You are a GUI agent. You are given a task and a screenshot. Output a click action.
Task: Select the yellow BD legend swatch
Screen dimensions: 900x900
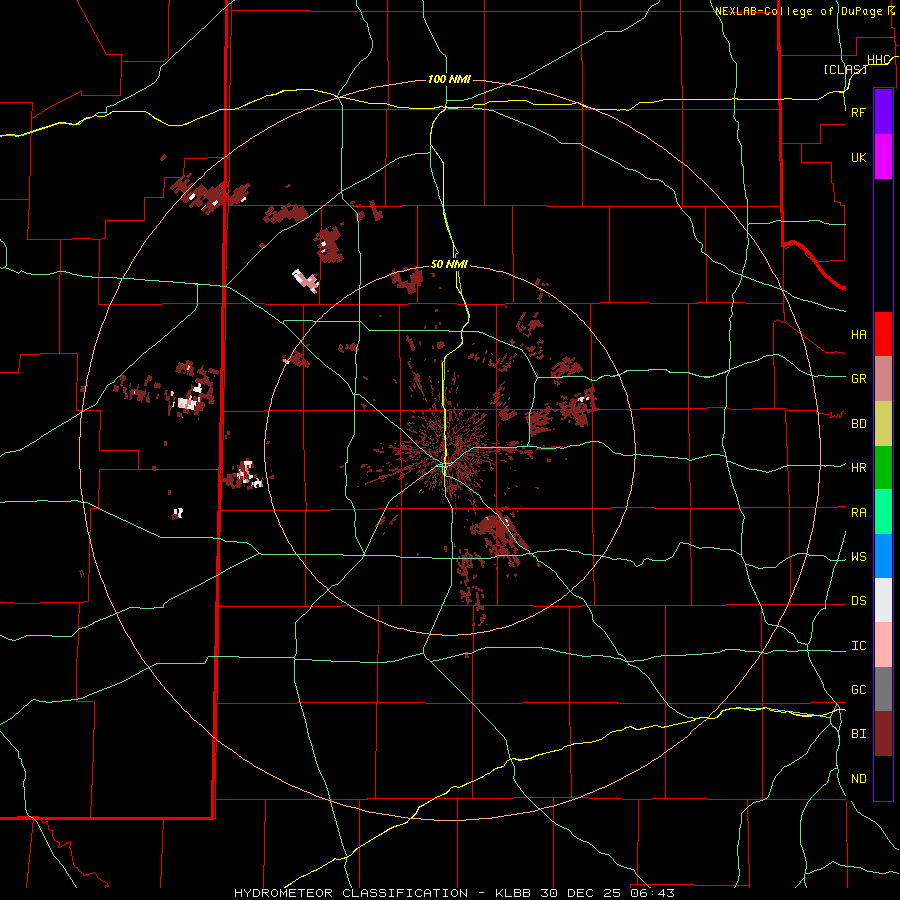point(883,424)
